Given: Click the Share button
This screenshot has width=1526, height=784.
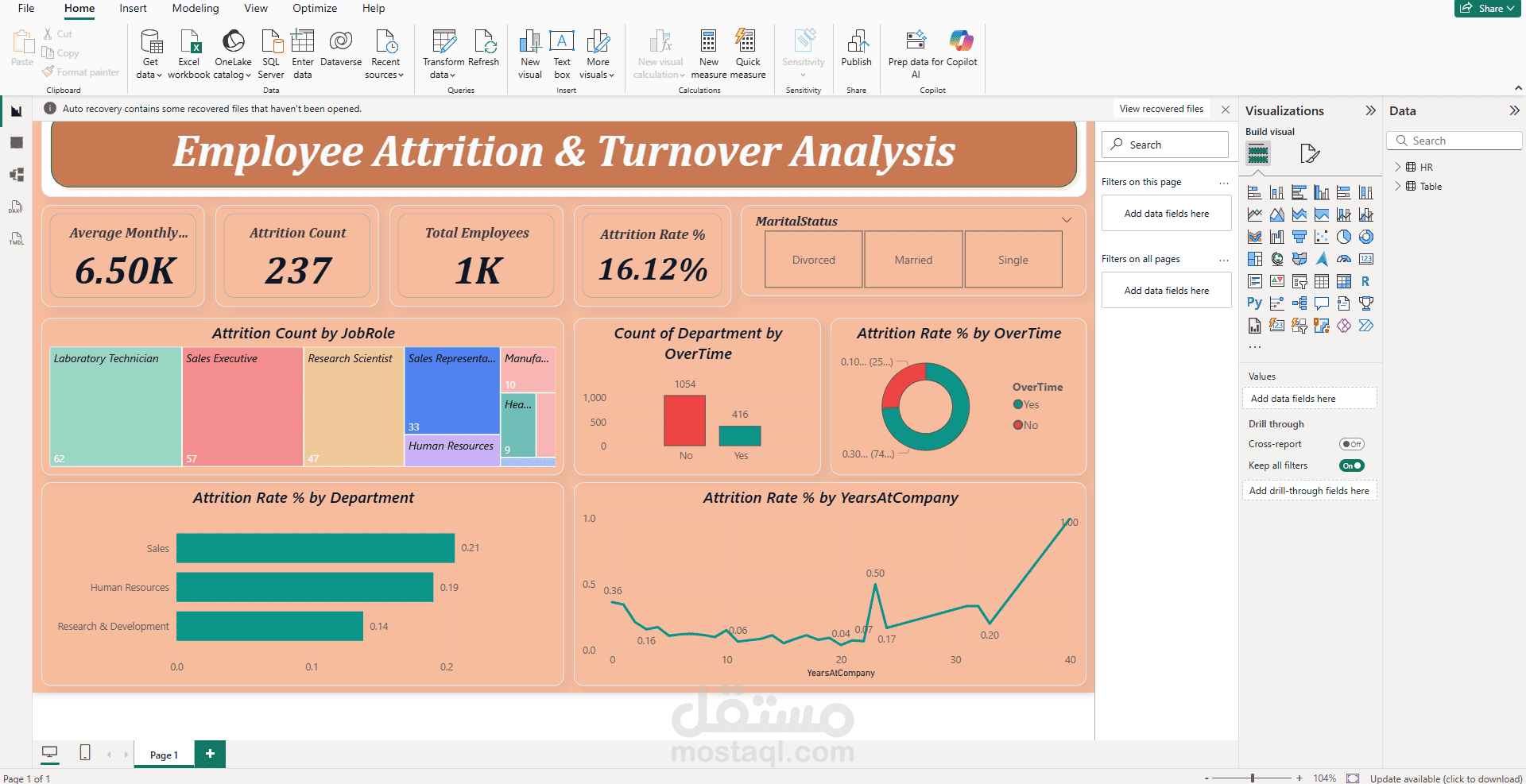Looking at the screenshot, I should (x=1487, y=8).
